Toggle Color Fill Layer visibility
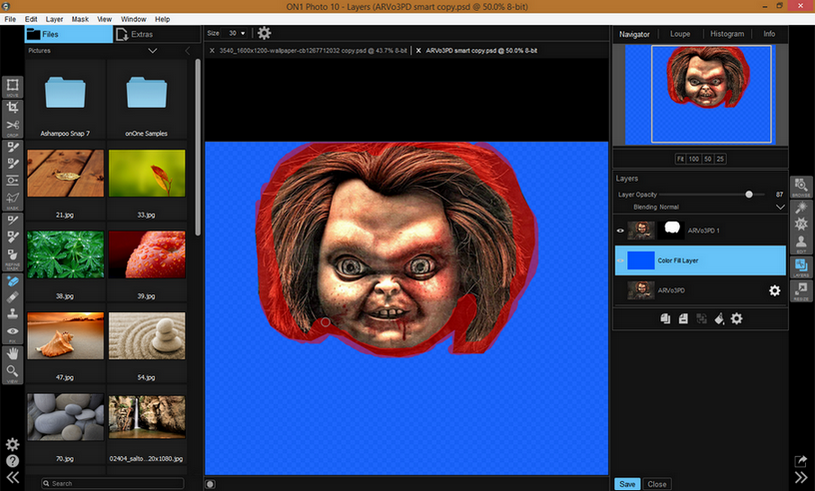The width and height of the screenshot is (815, 491). point(620,260)
